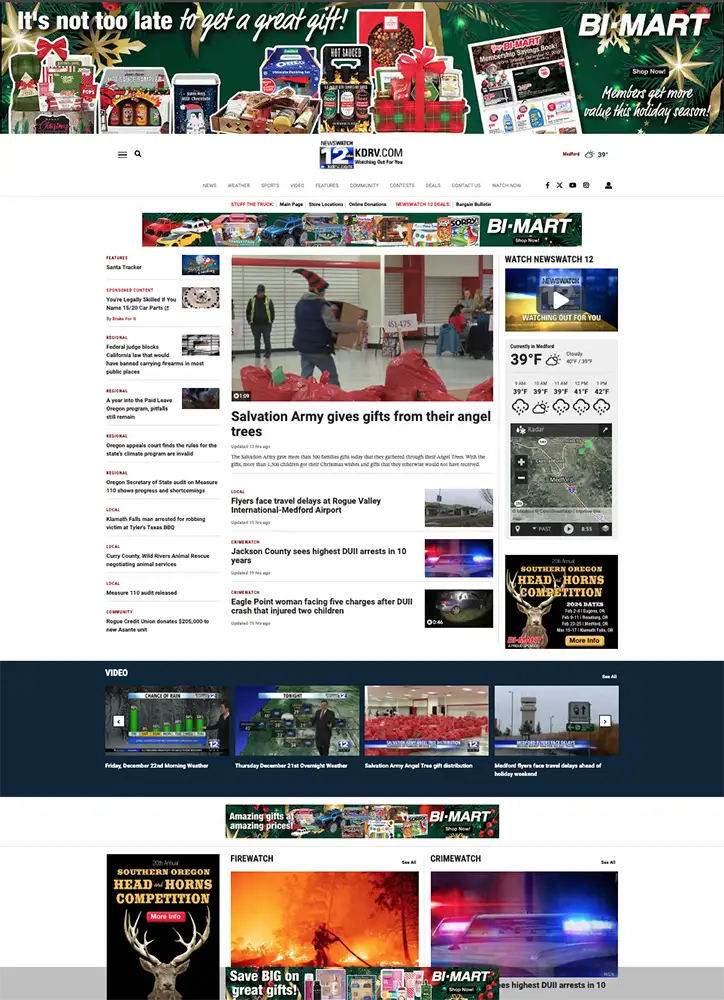Image resolution: width=724 pixels, height=1000 pixels.
Task: Click the user account profile icon
Action: 609,186
